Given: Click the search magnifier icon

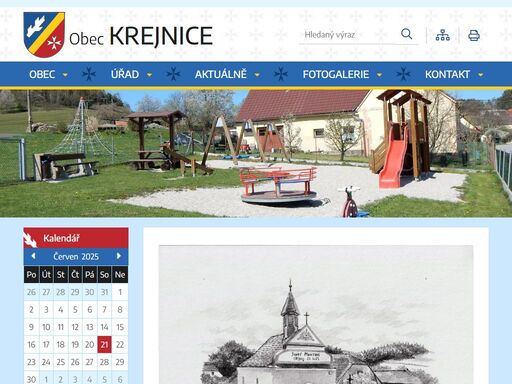Looking at the screenshot, I should (x=406, y=34).
